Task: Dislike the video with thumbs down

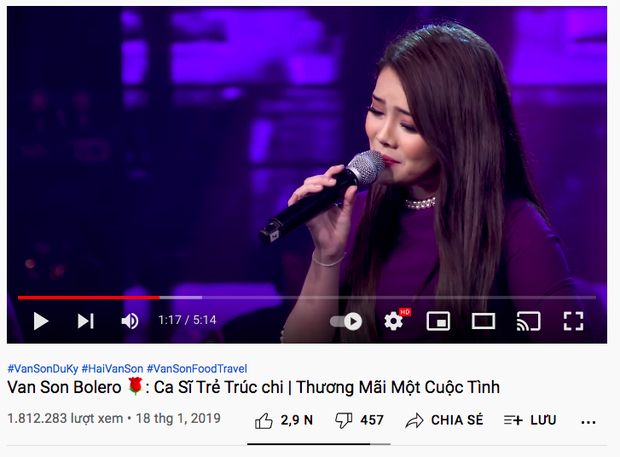Action: pyautogui.click(x=343, y=421)
